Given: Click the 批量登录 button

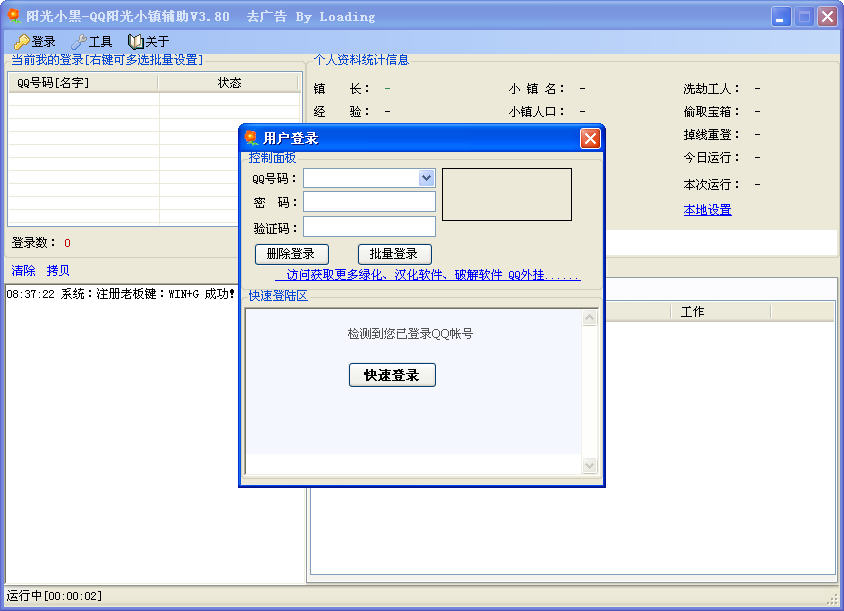Looking at the screenshot, I should [x=395, y=254].
